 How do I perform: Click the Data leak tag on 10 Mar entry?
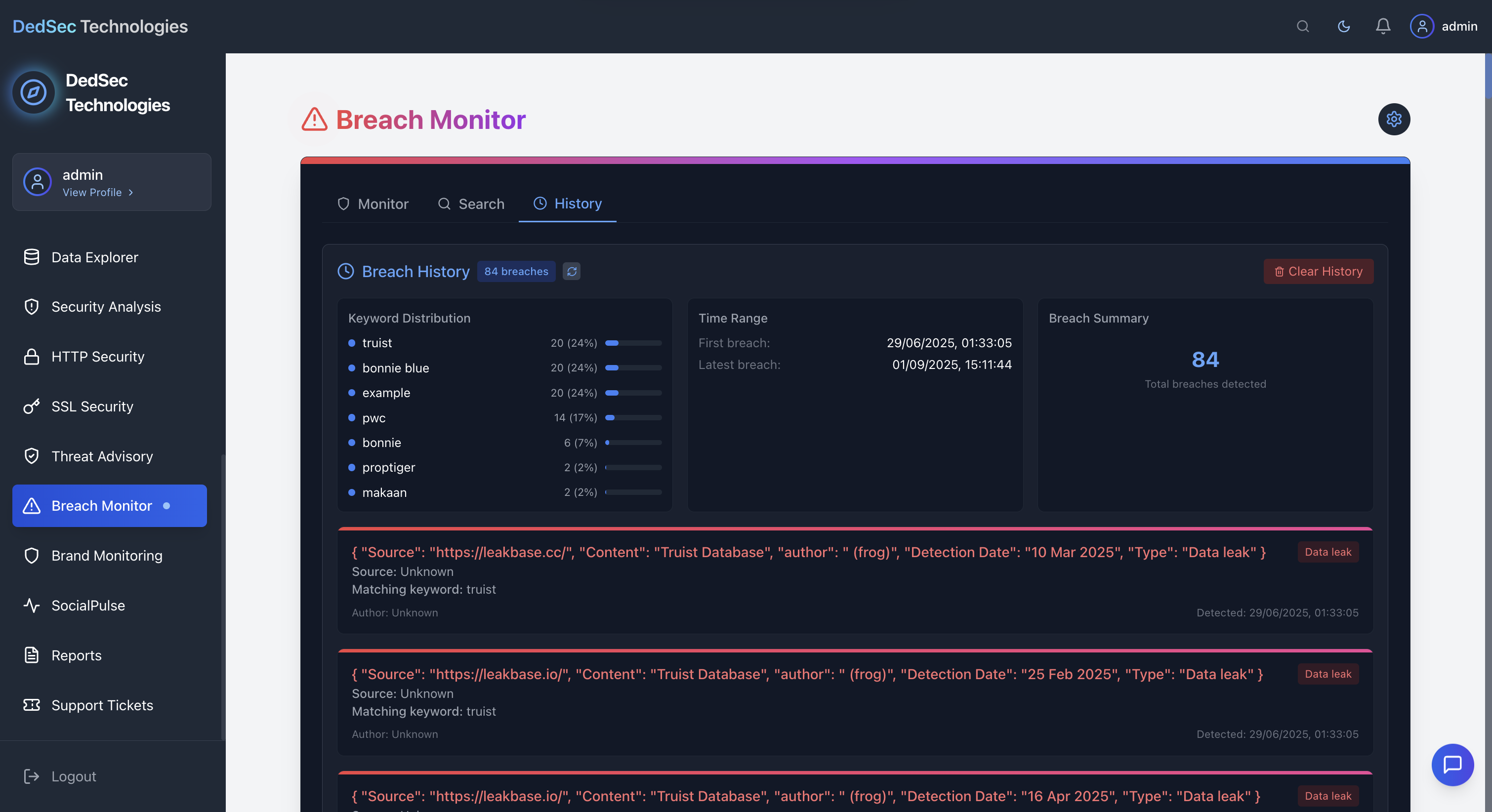click(1328, 552)
